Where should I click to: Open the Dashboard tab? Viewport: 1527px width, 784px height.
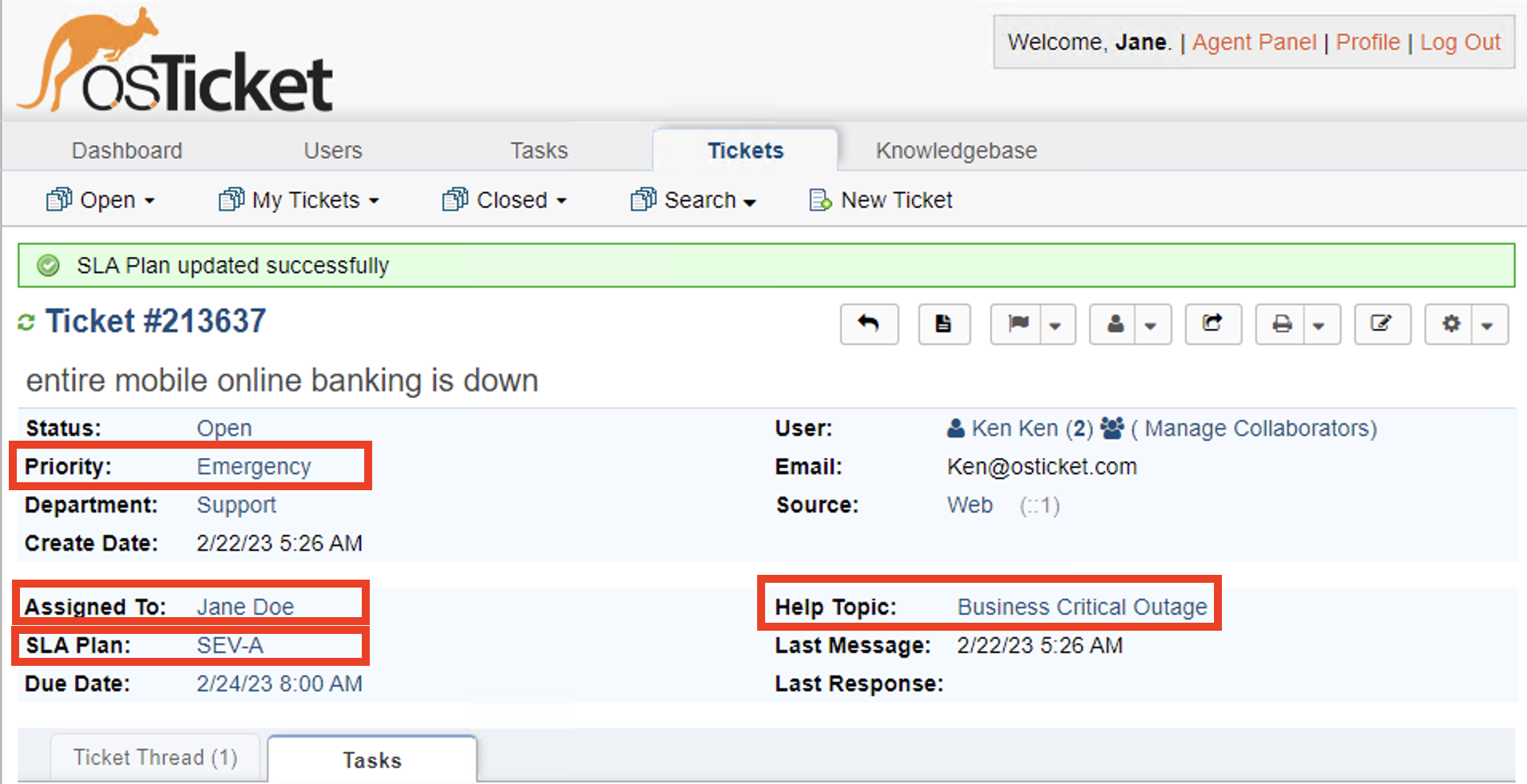(127, 150)
